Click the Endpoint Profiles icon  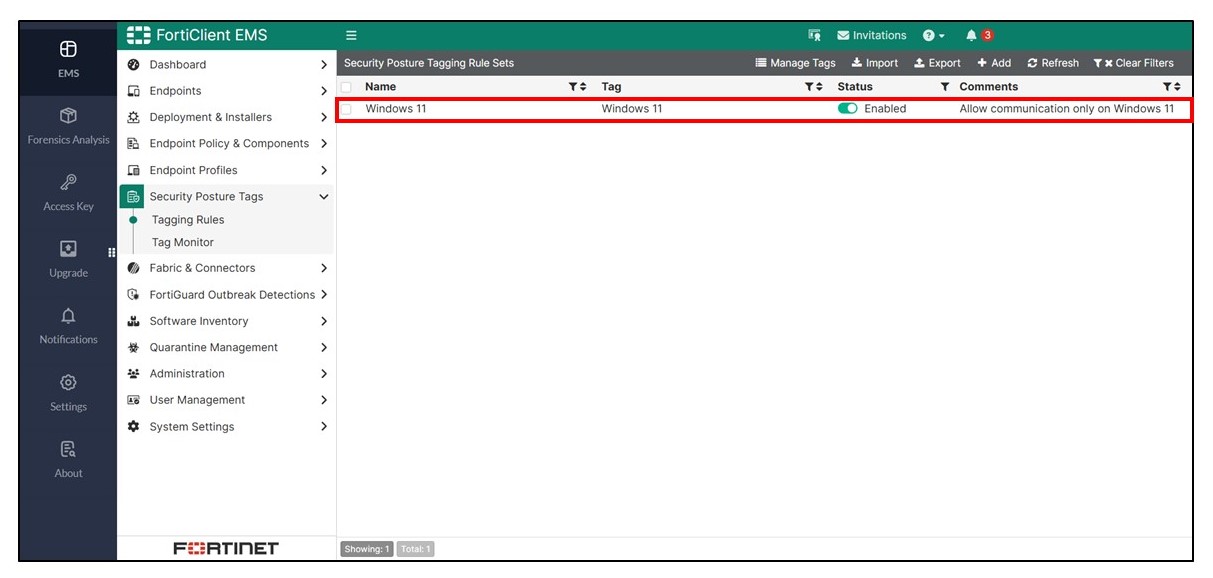click(x=133, y=170)
